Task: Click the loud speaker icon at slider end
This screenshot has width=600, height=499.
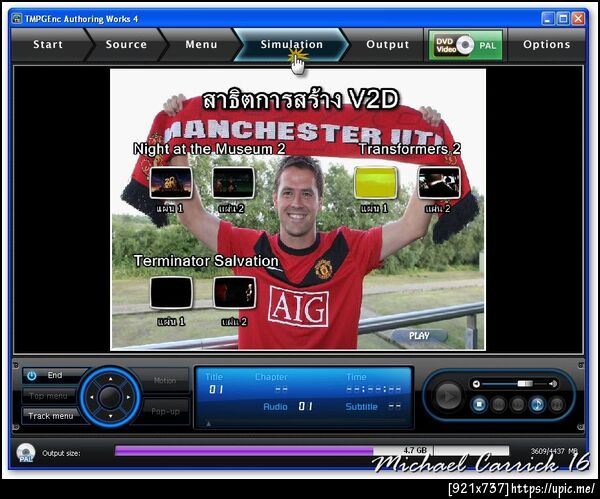Action: pos(553,383)
